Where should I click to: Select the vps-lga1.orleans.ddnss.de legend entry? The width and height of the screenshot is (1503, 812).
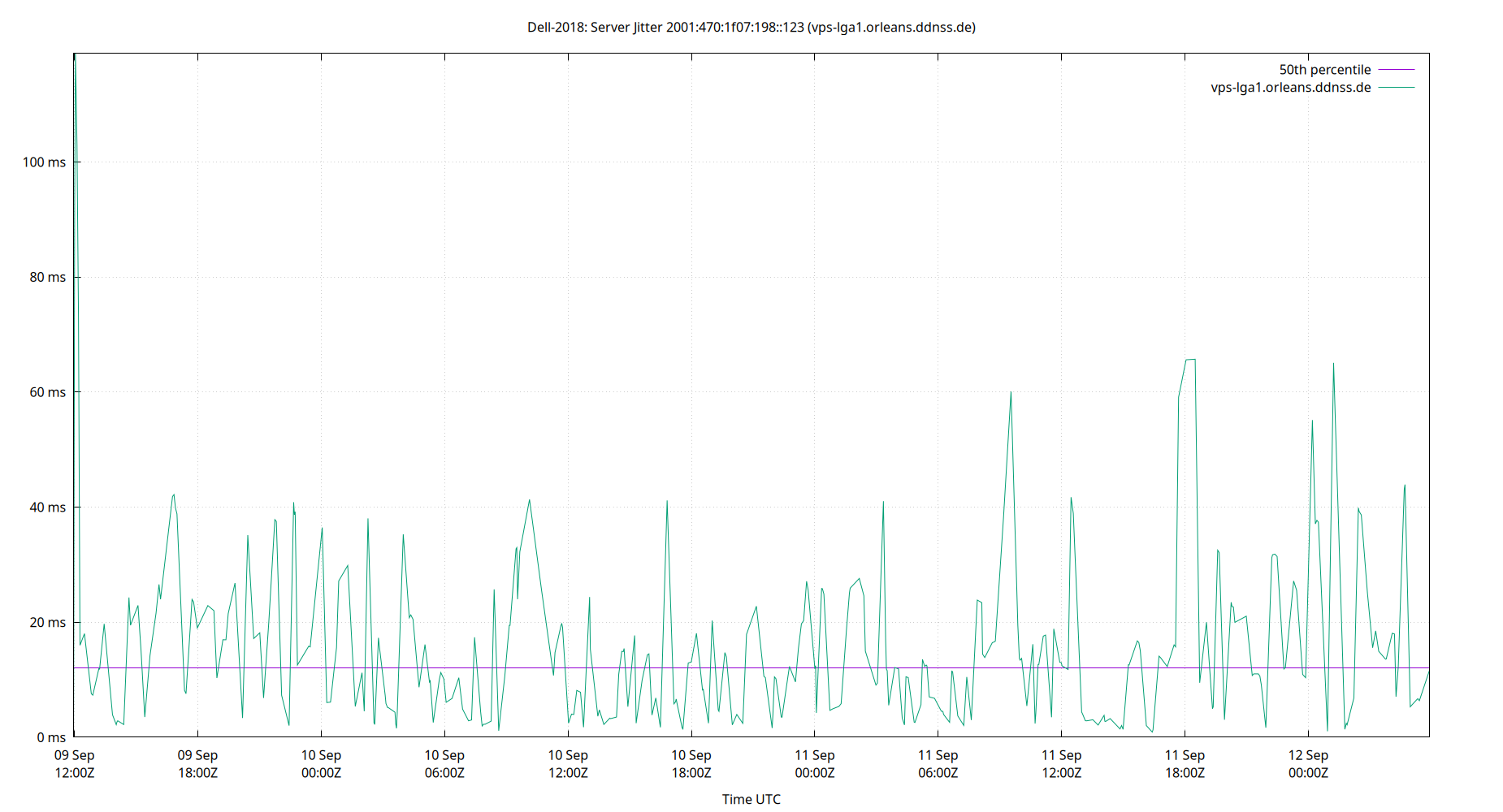[1290, 87]
